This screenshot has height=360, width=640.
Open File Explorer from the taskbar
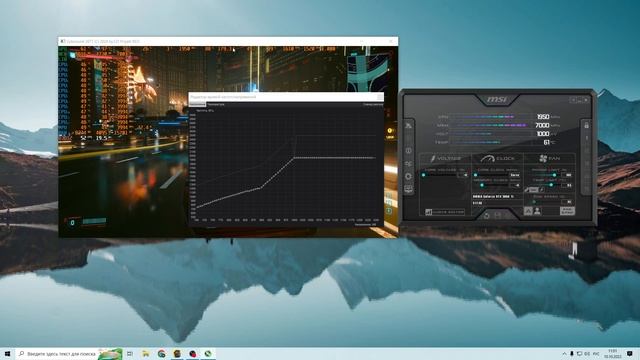[146, 353]
